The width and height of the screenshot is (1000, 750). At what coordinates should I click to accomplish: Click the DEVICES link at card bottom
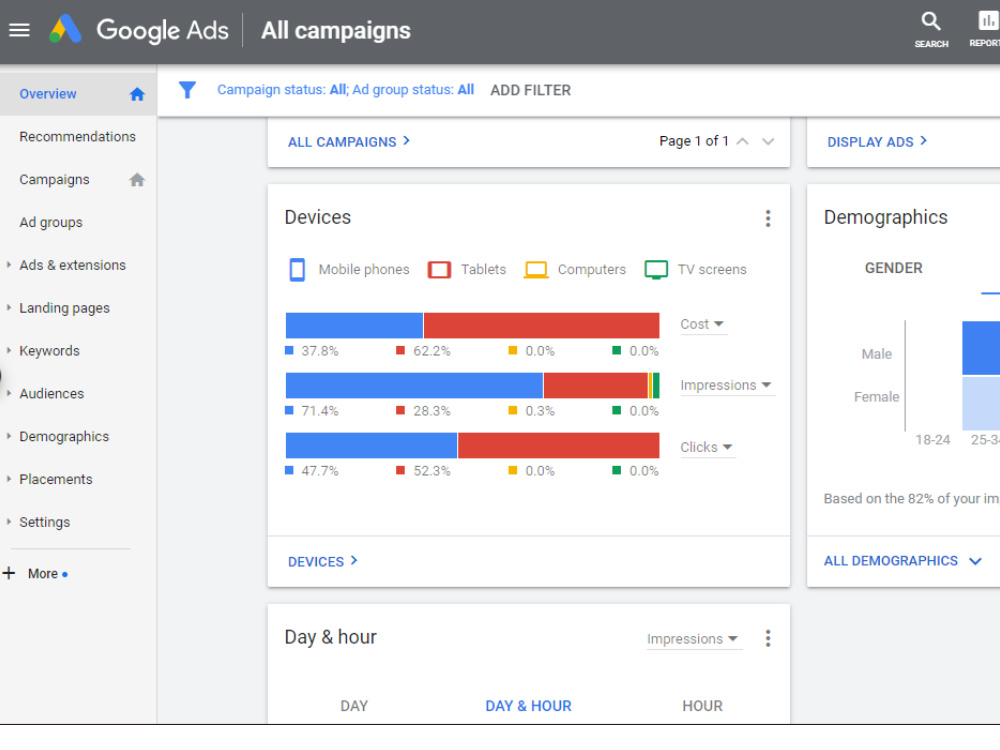coord(323,561)
